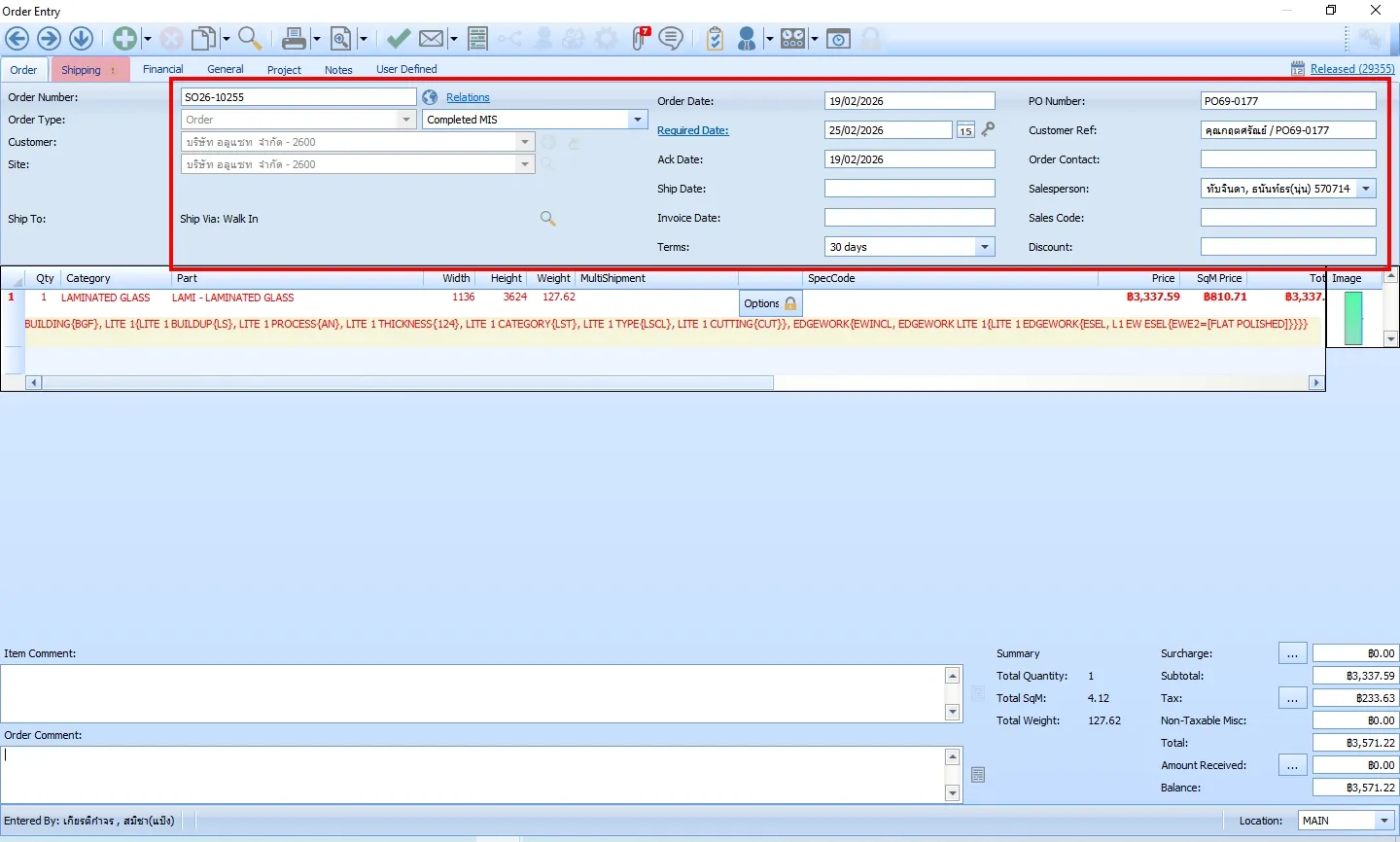The image size is (1400, 842).
Task: Expand the copy icon dropdown arrow
Action: [227, 40]
